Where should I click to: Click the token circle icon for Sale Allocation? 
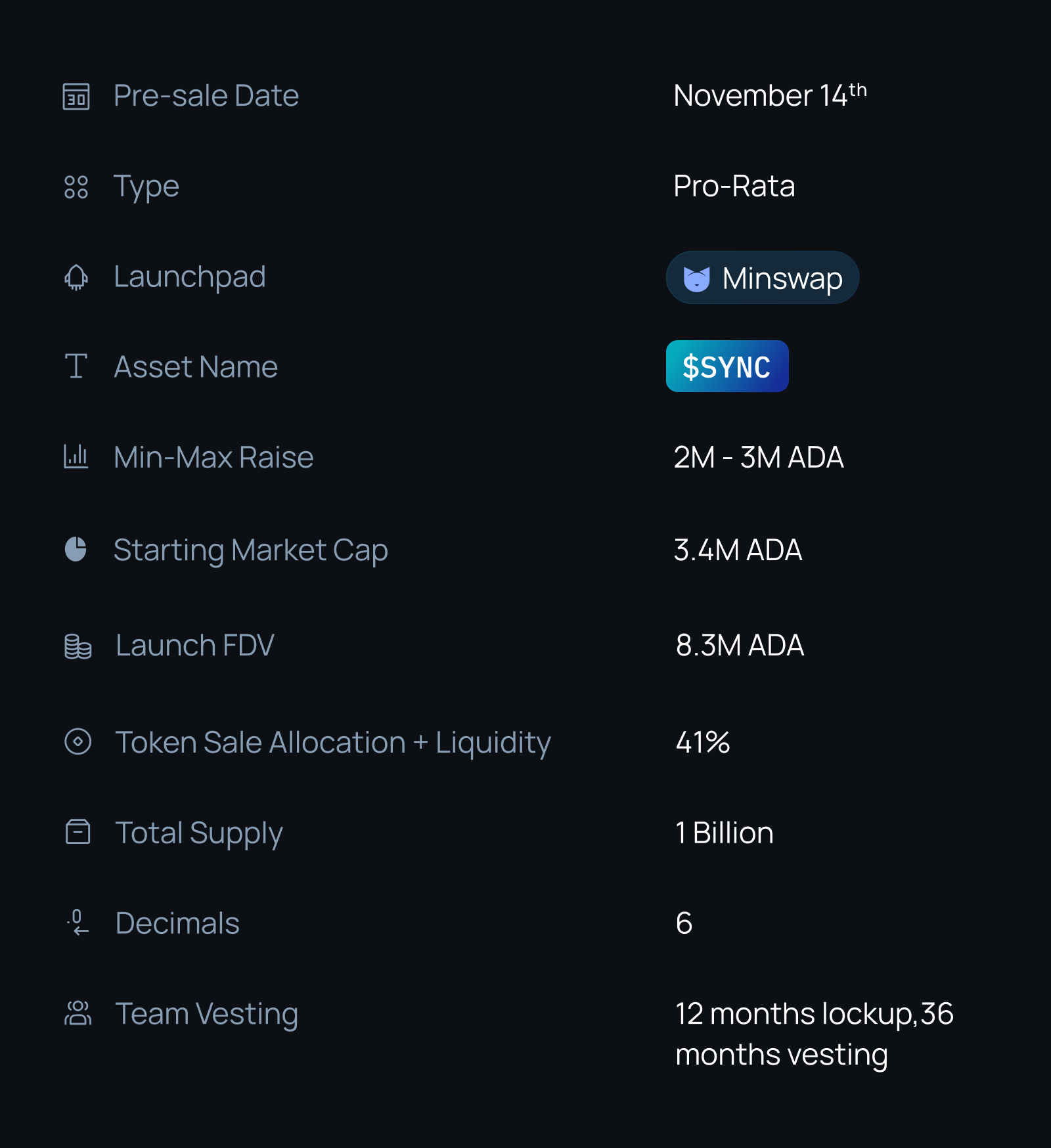tap(78, 741)
